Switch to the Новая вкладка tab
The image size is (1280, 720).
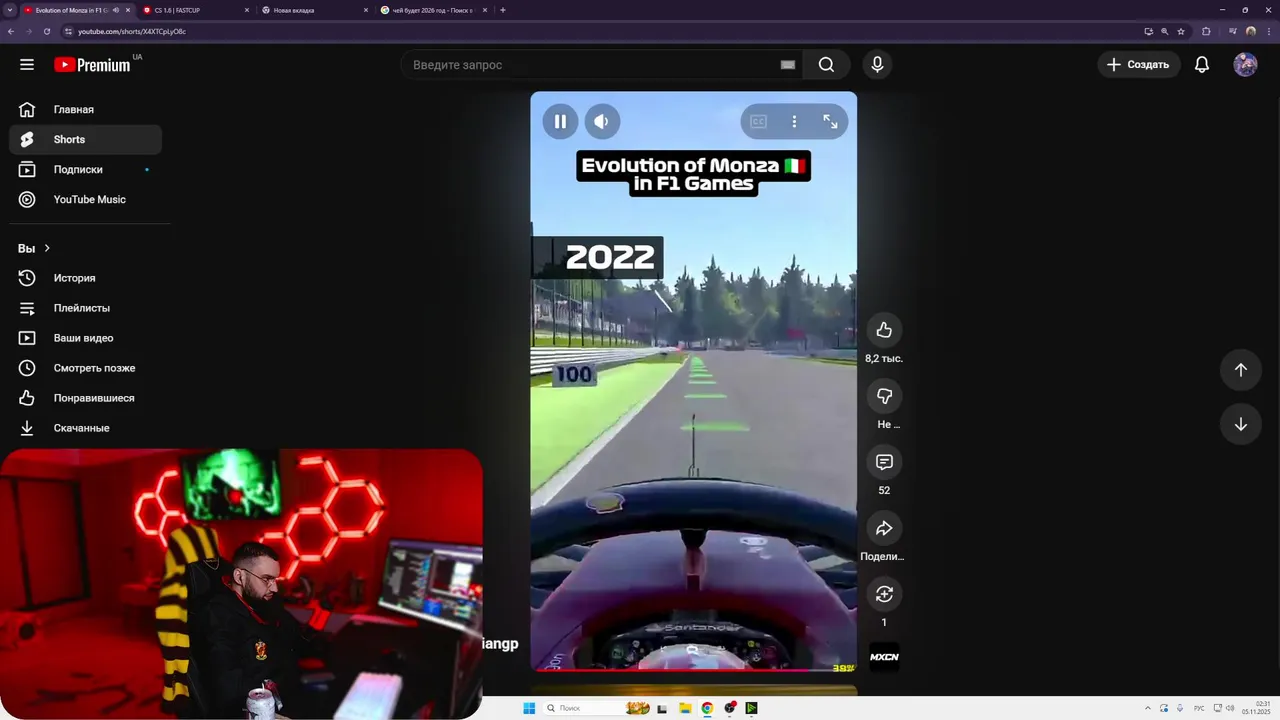tap(315, 10)
